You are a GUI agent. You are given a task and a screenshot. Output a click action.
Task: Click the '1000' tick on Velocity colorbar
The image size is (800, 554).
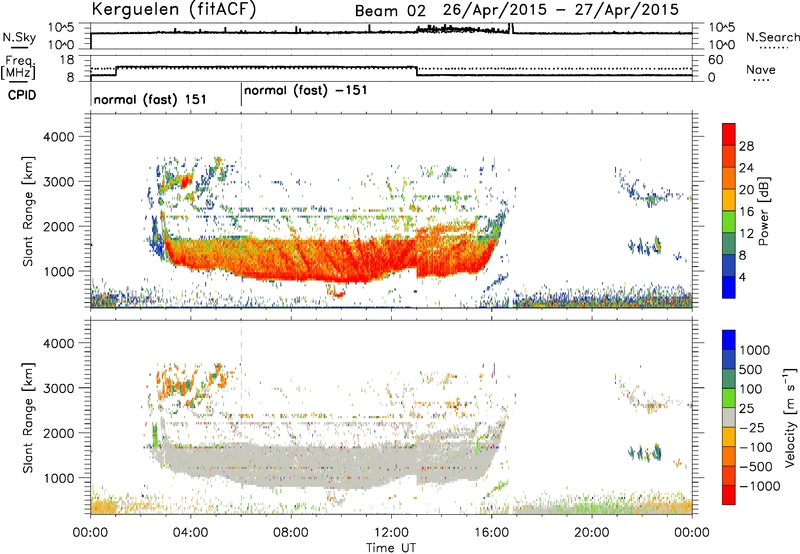click(755, 350)
